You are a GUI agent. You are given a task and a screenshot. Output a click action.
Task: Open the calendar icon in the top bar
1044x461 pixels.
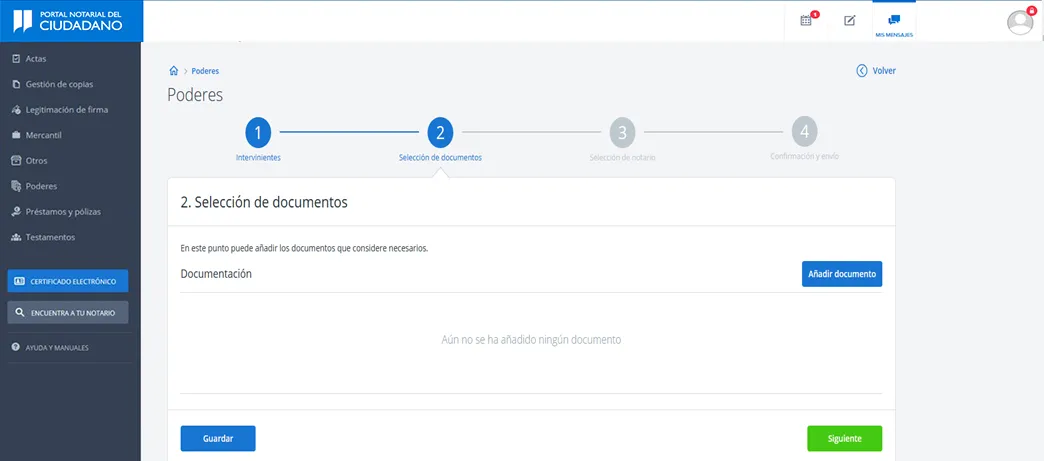pyautogui.click(x=806, y=20)
